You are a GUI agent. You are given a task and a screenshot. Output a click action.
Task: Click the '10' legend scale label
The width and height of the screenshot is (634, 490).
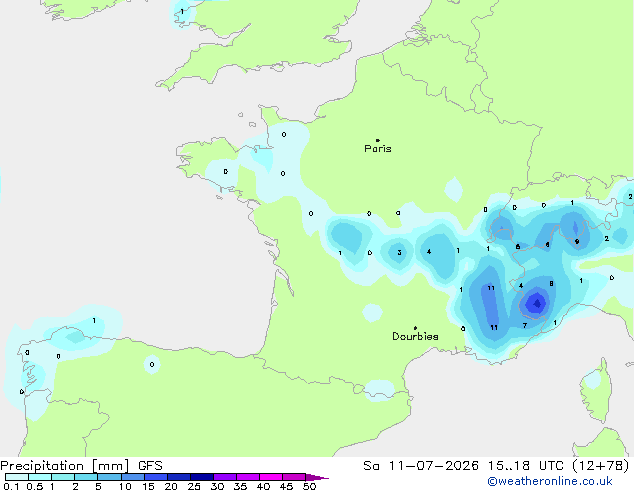pos(125,486)
